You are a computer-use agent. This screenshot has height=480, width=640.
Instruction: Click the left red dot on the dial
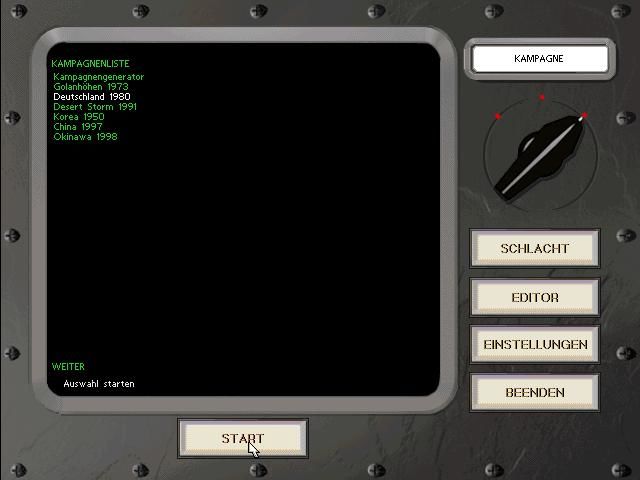click(x=497, y=117)
